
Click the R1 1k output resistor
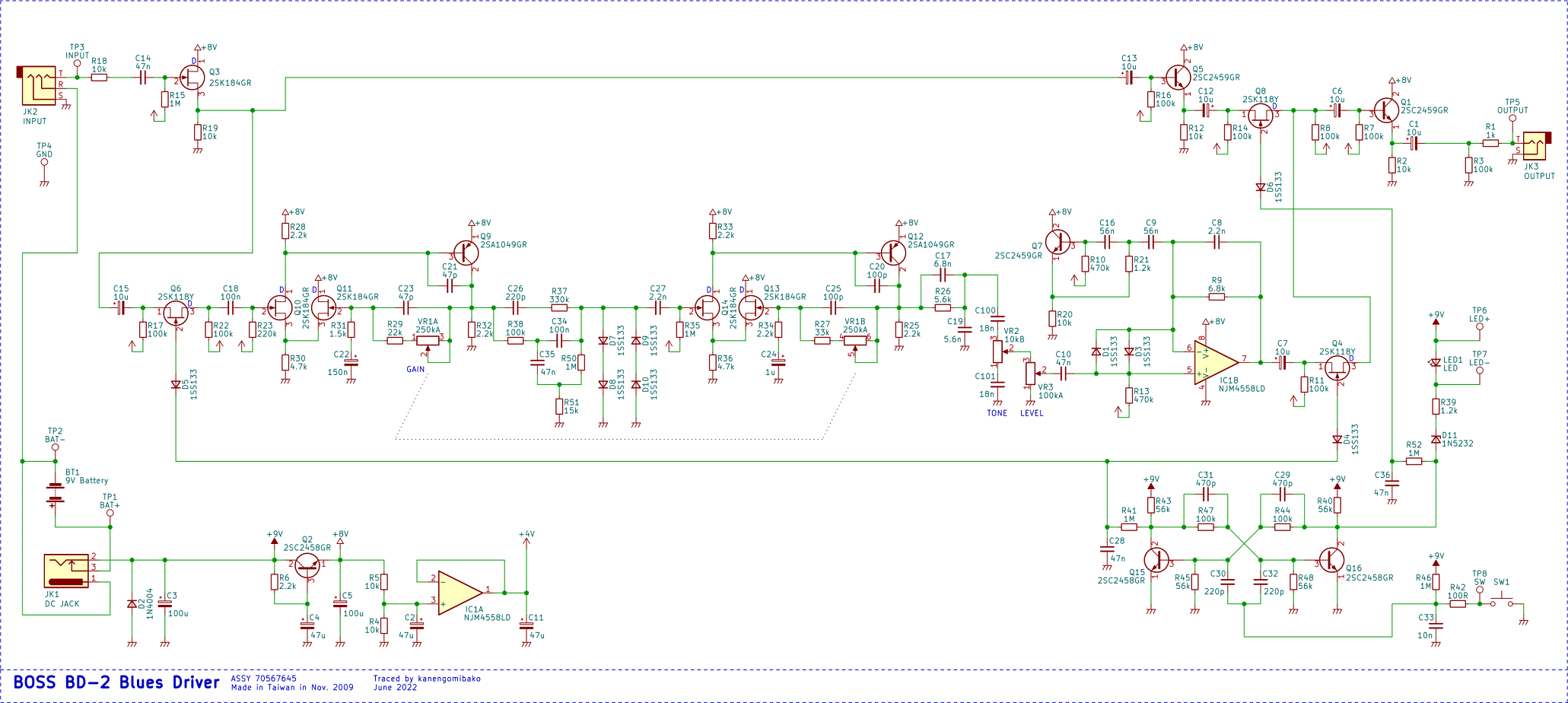(x=1490, y=143)
